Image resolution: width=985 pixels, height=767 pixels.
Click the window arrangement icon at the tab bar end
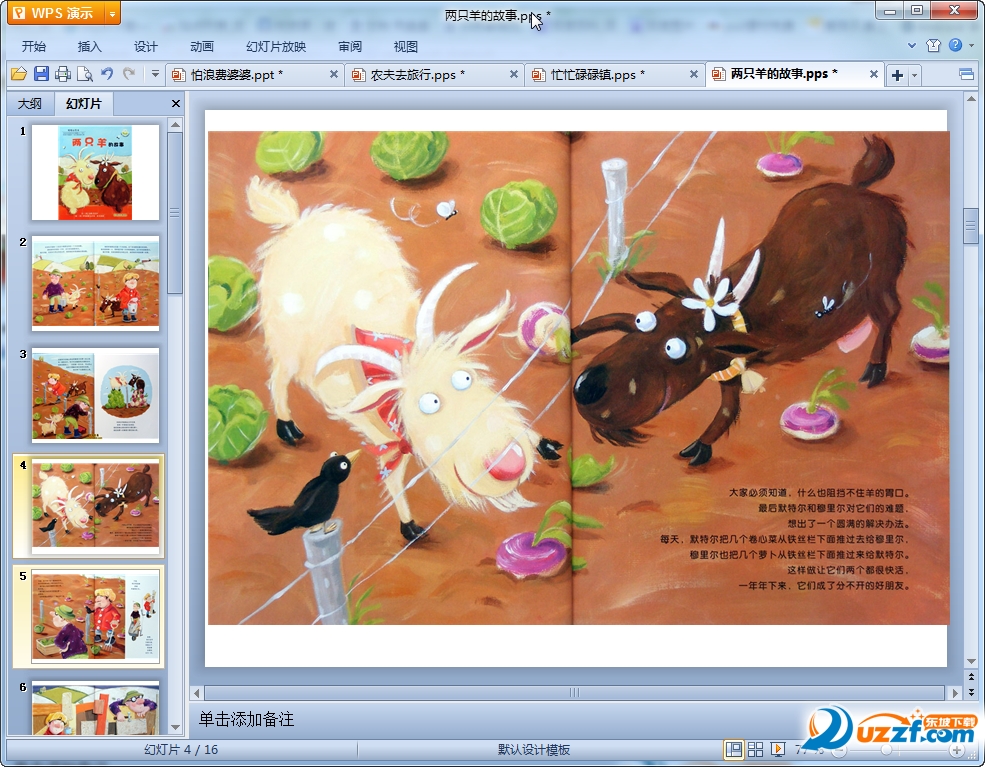966,75
